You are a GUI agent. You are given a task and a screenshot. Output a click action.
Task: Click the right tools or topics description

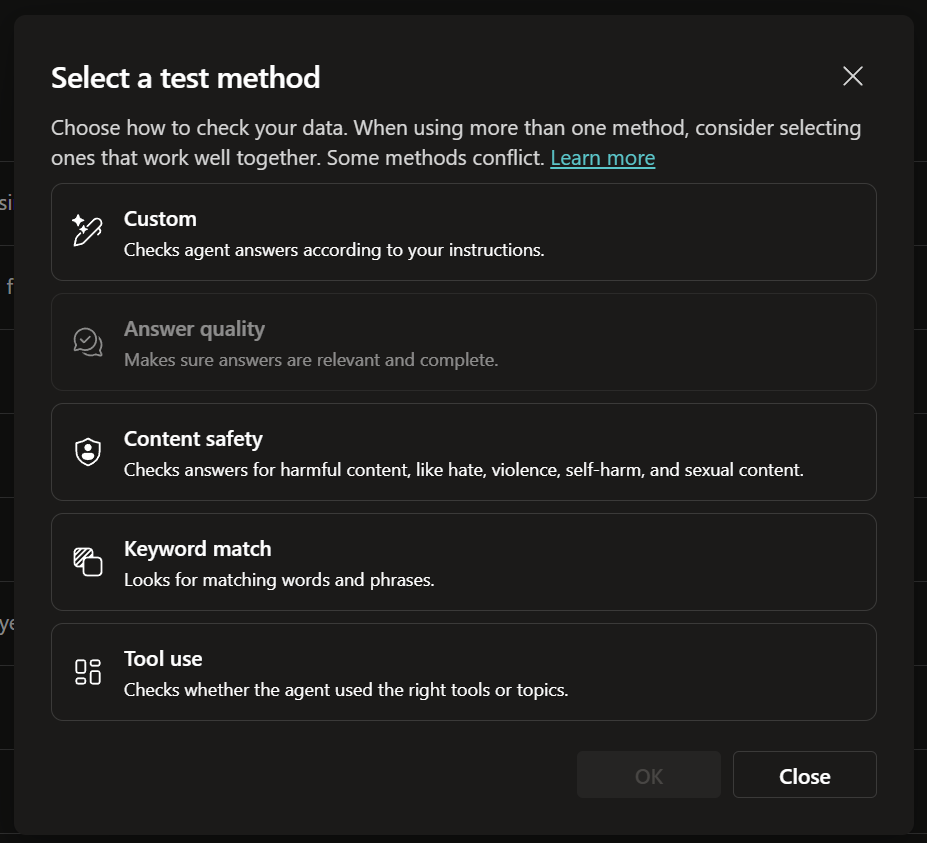[346, 690]
